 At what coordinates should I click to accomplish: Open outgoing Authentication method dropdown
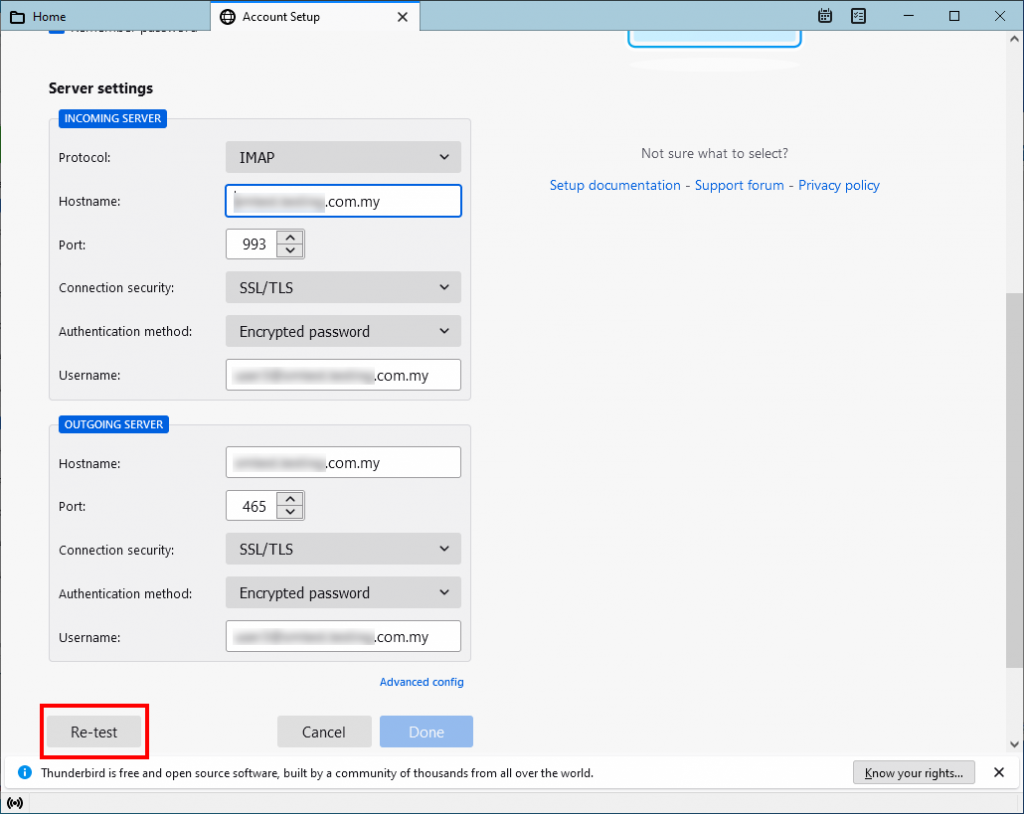click(x=343, y=593)
